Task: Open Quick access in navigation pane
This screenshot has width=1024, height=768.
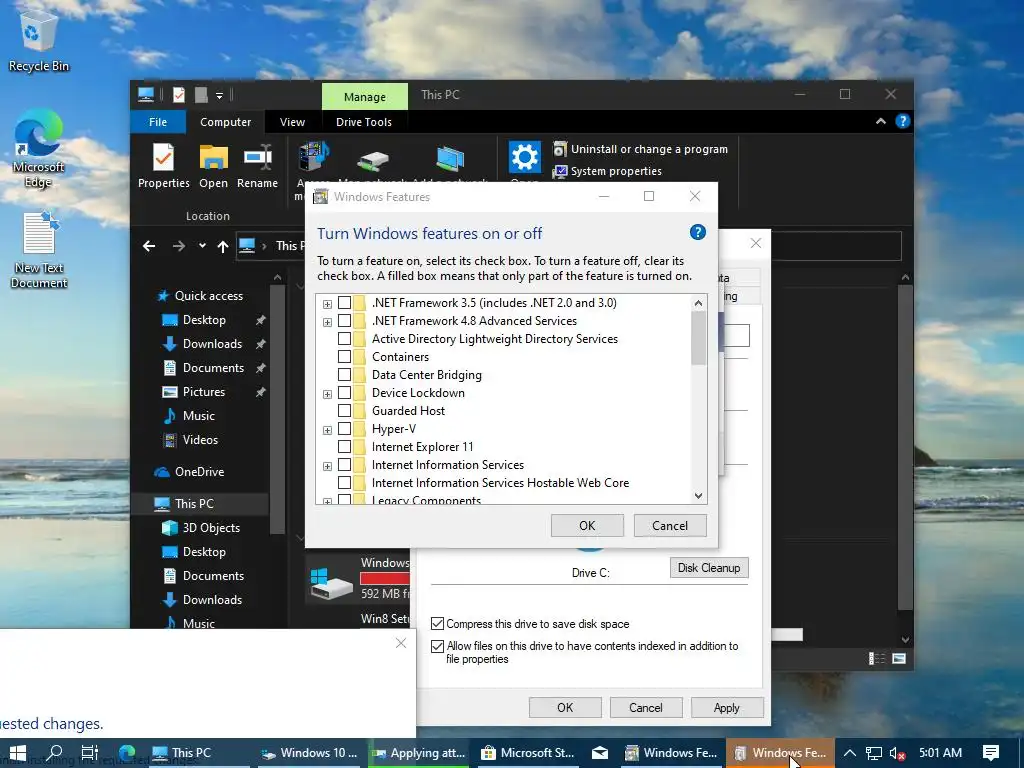Action: click(200, 296)
